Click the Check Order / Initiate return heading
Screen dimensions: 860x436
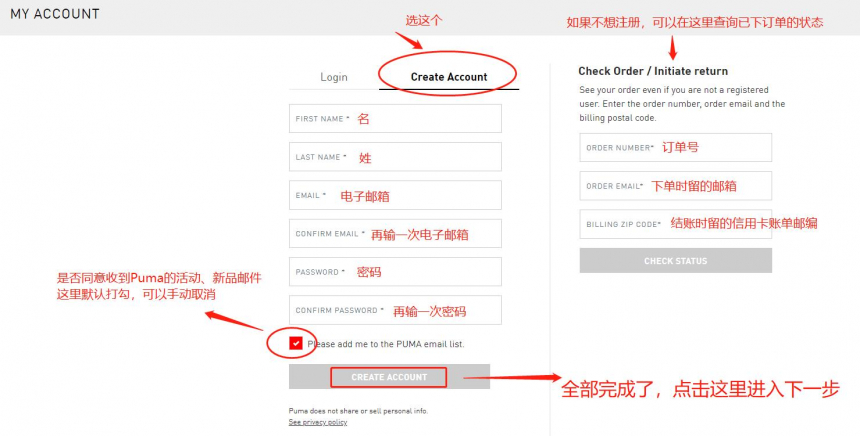653,71
